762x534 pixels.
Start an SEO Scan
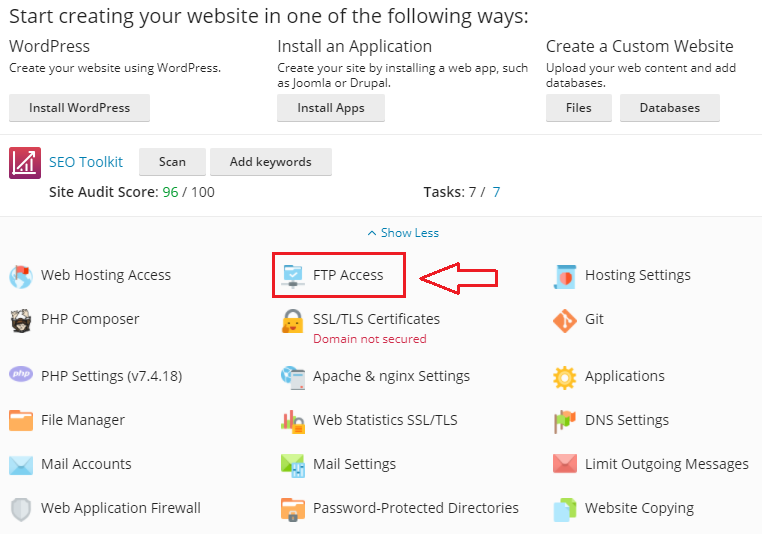click(173, 162)
